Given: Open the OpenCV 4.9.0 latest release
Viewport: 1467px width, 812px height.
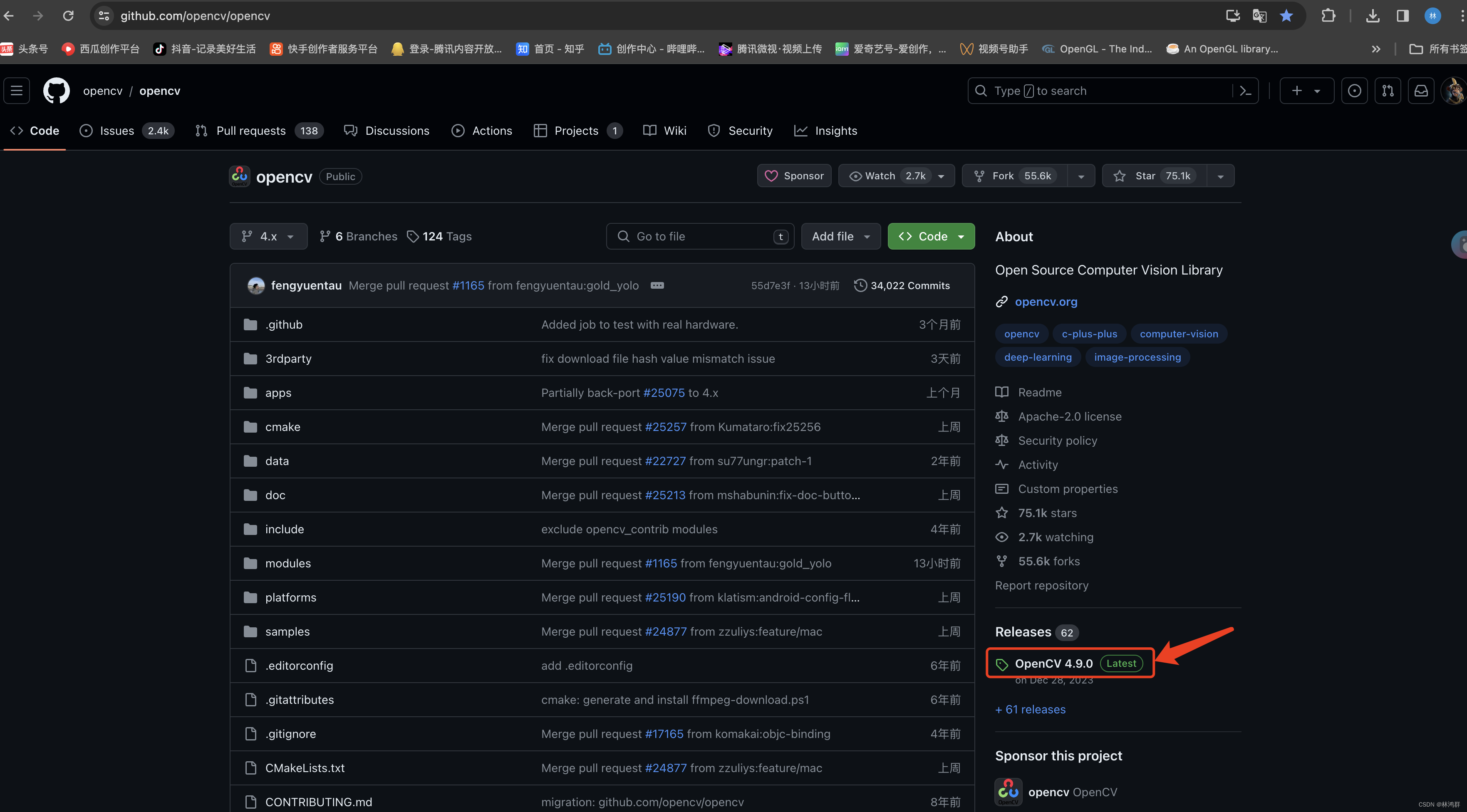Looking at the screenshot, I should [x=1053, y=663].
